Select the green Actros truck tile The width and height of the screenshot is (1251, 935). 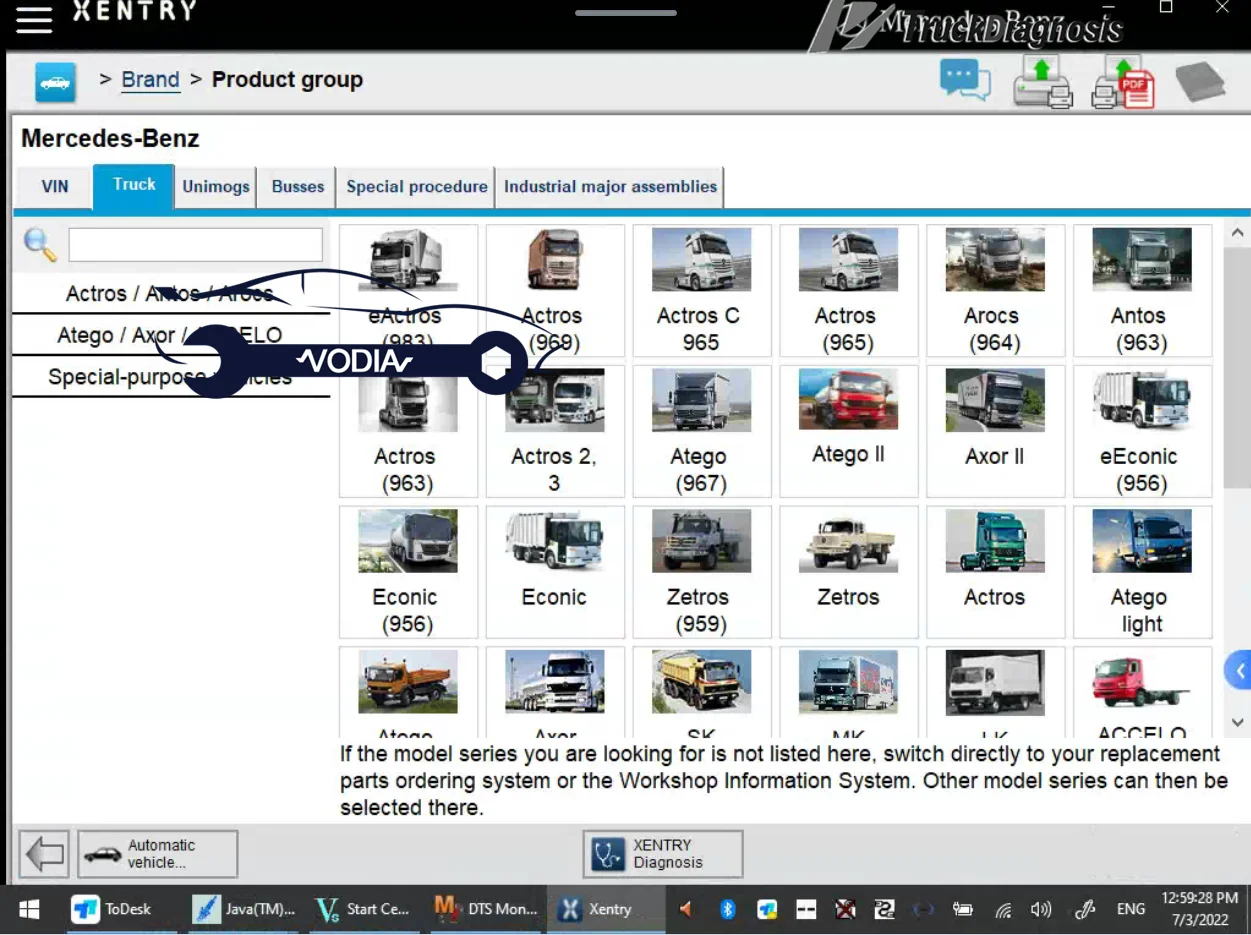pyautogui.click(x=995, y=572)
